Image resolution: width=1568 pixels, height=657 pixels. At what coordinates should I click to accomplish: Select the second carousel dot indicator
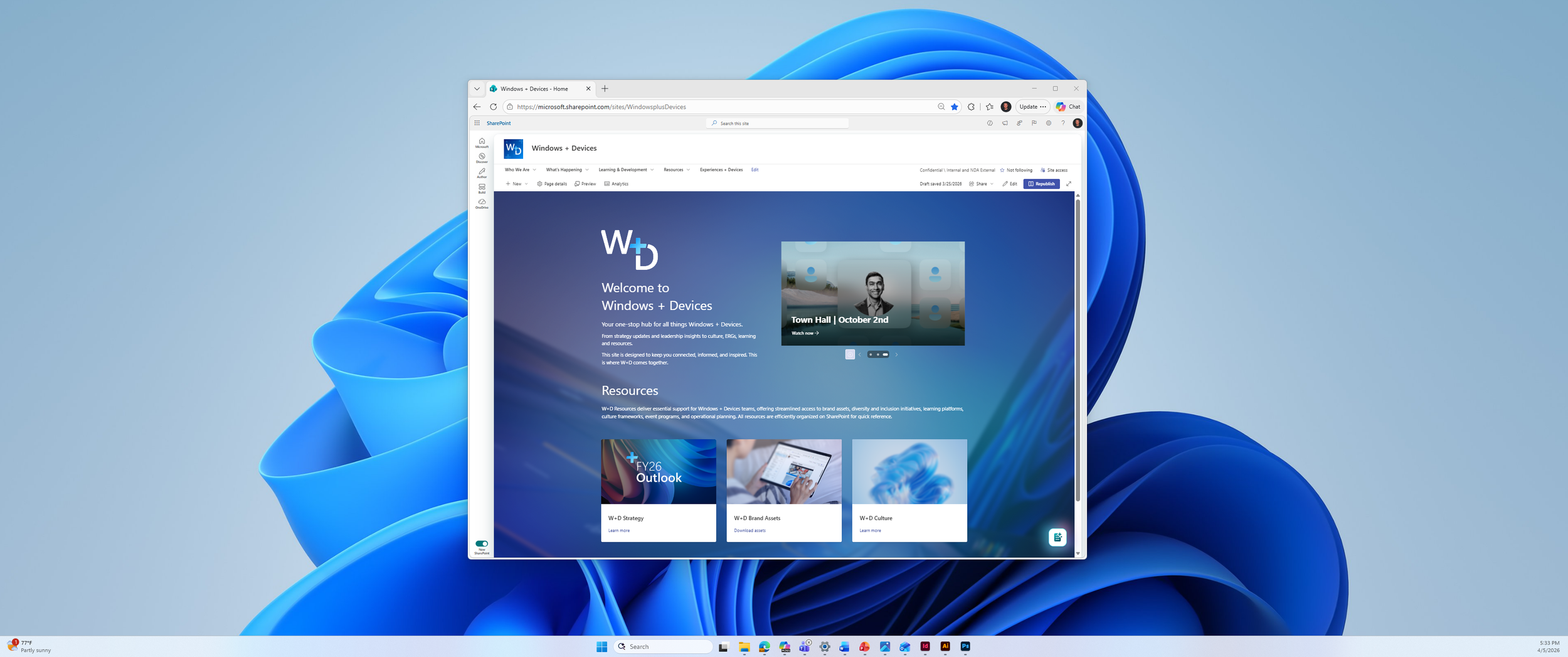(877, 355)
